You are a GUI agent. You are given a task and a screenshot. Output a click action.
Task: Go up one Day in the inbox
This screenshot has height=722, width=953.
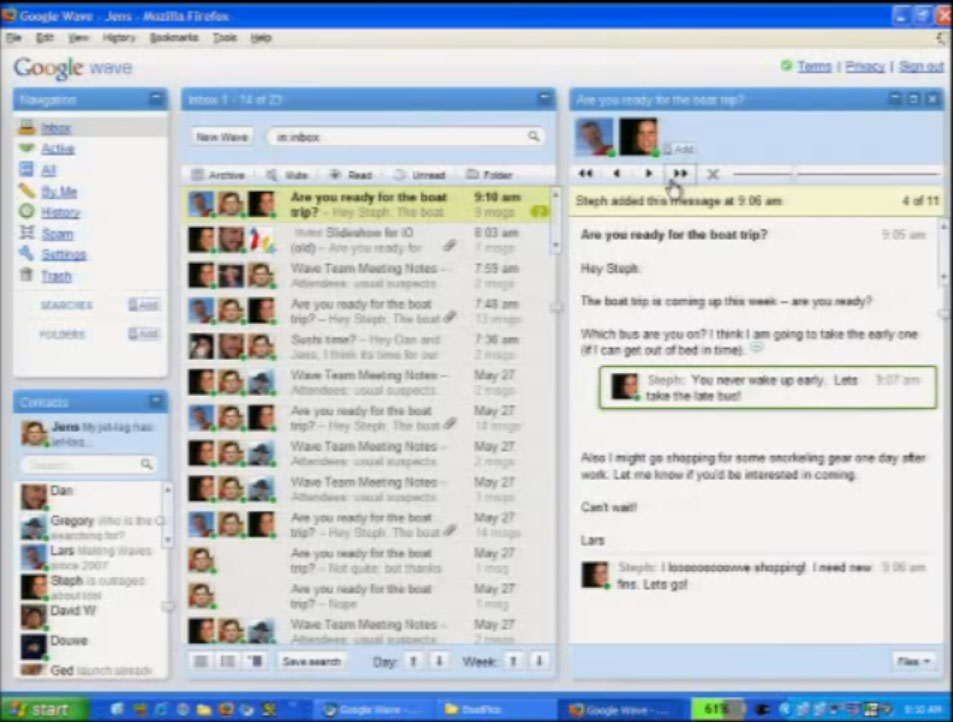(x=413, y=661)
